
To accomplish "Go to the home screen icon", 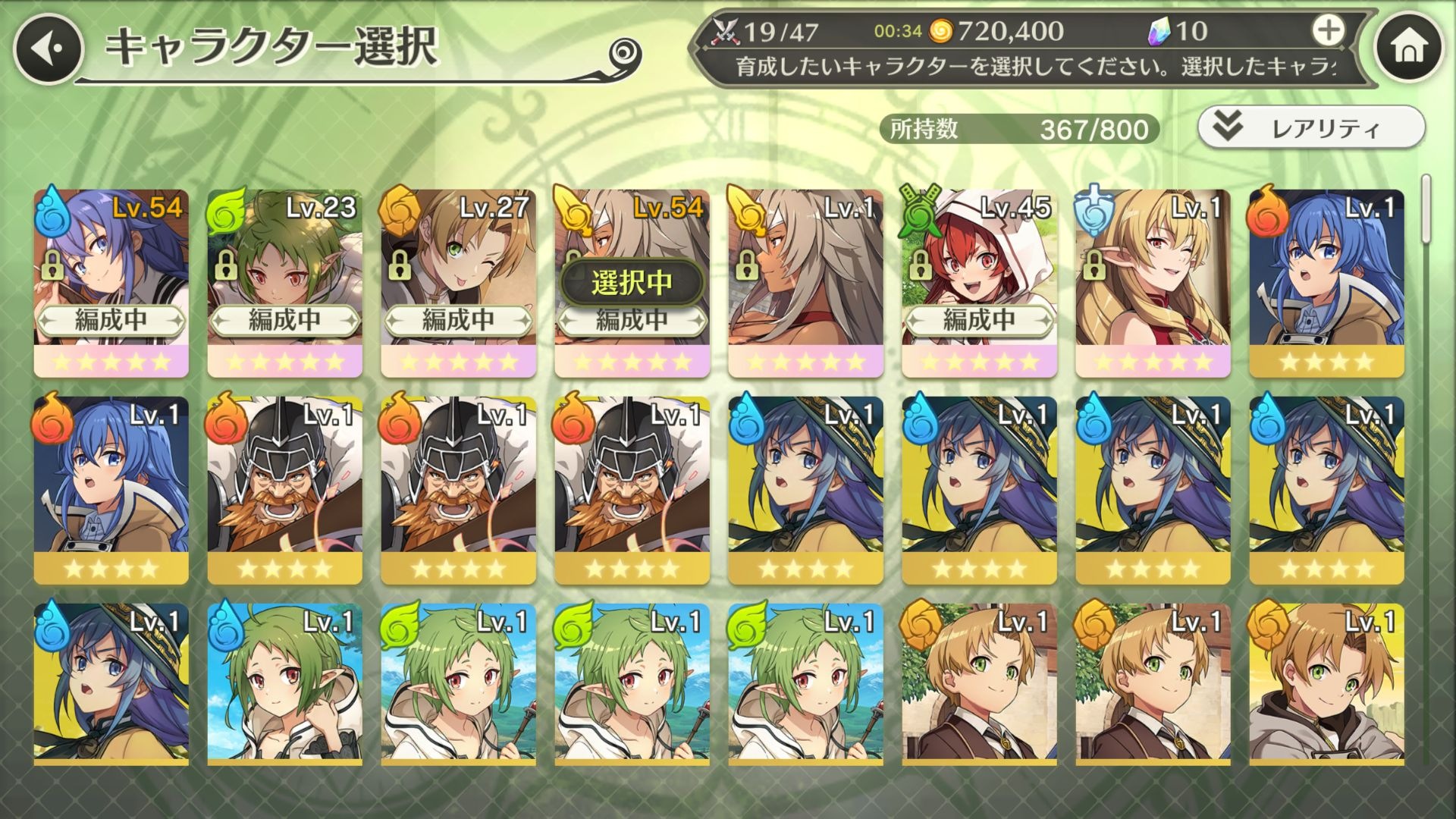I will pyautogui.click(x=1409, y=49).
